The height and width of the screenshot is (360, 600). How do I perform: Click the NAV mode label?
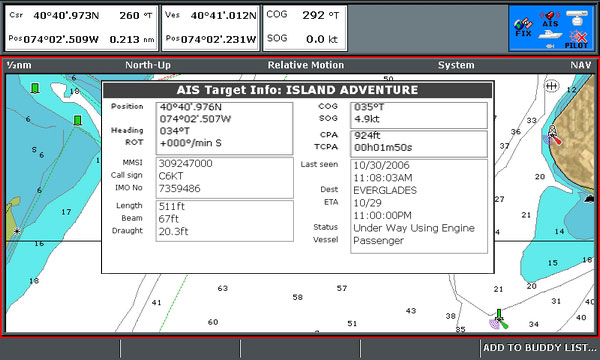point(581,65)
